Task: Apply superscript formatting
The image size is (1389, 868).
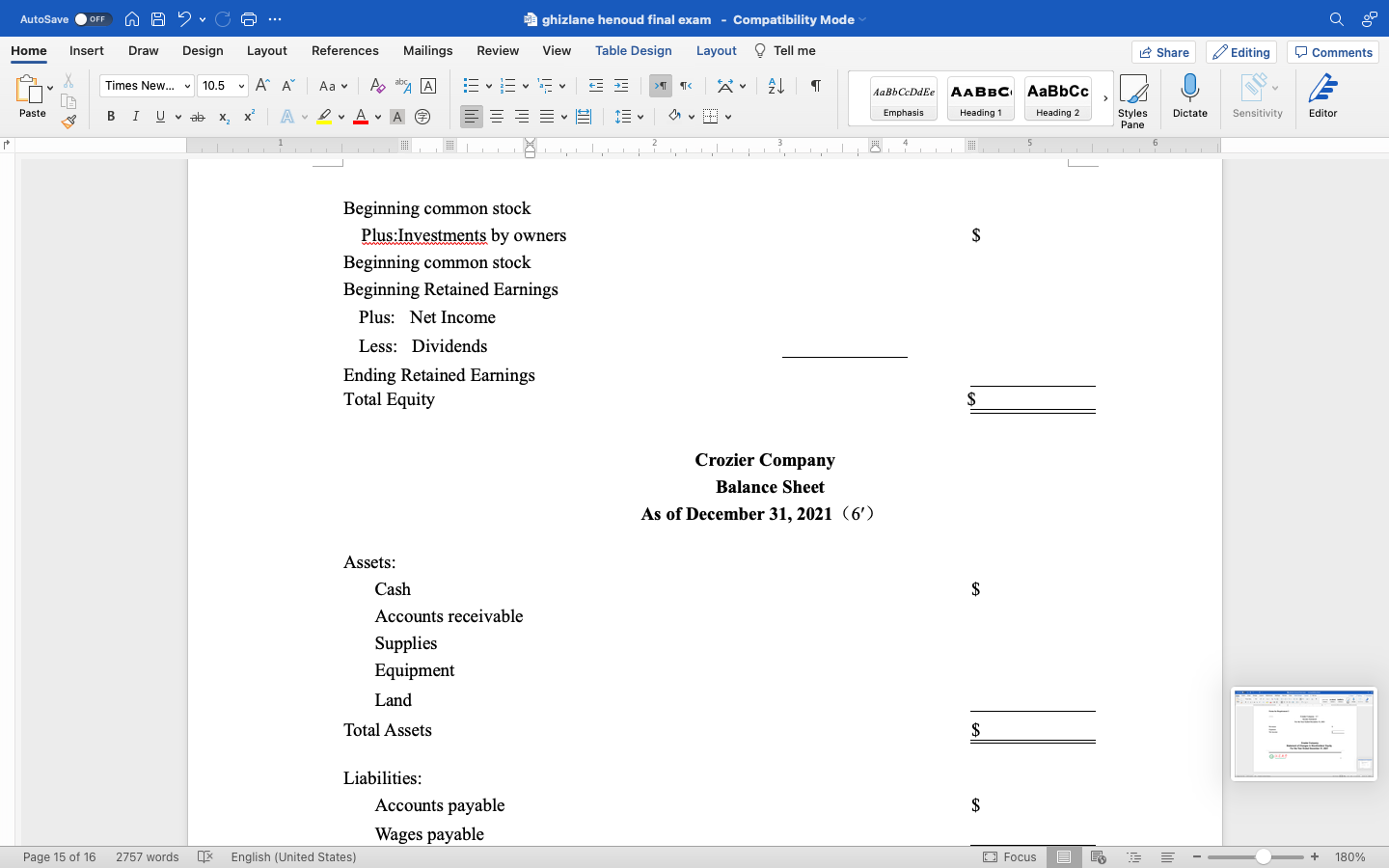Action: point(249,117)
